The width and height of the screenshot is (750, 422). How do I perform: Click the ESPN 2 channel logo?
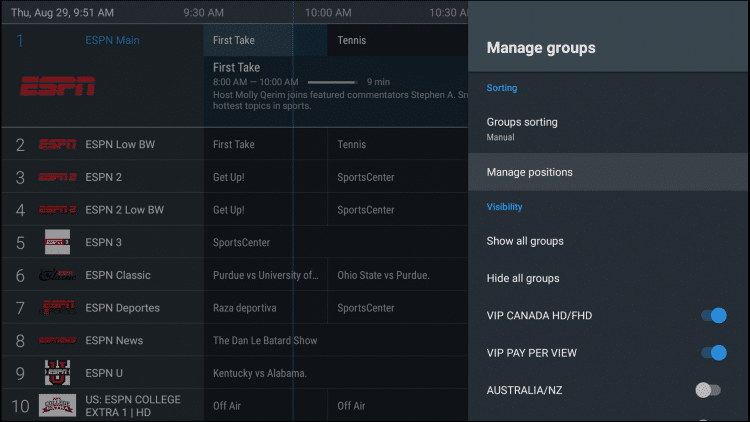[x=57, y=178]
